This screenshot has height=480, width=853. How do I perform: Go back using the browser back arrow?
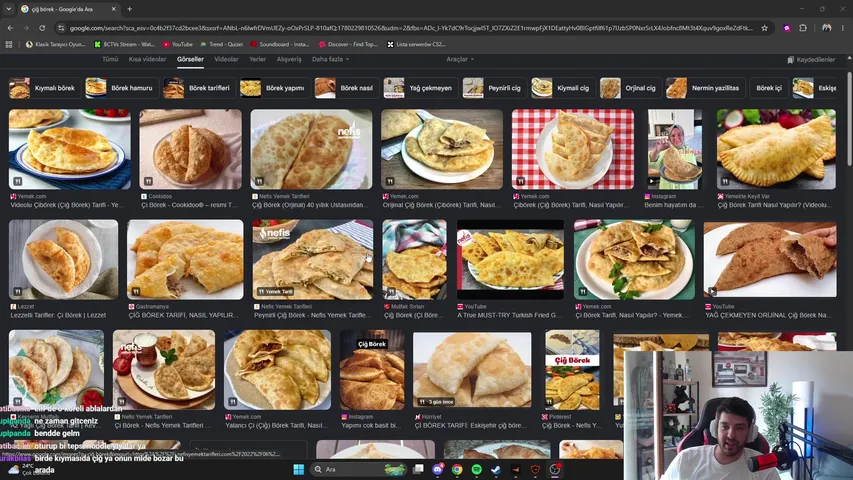point(10,28)
